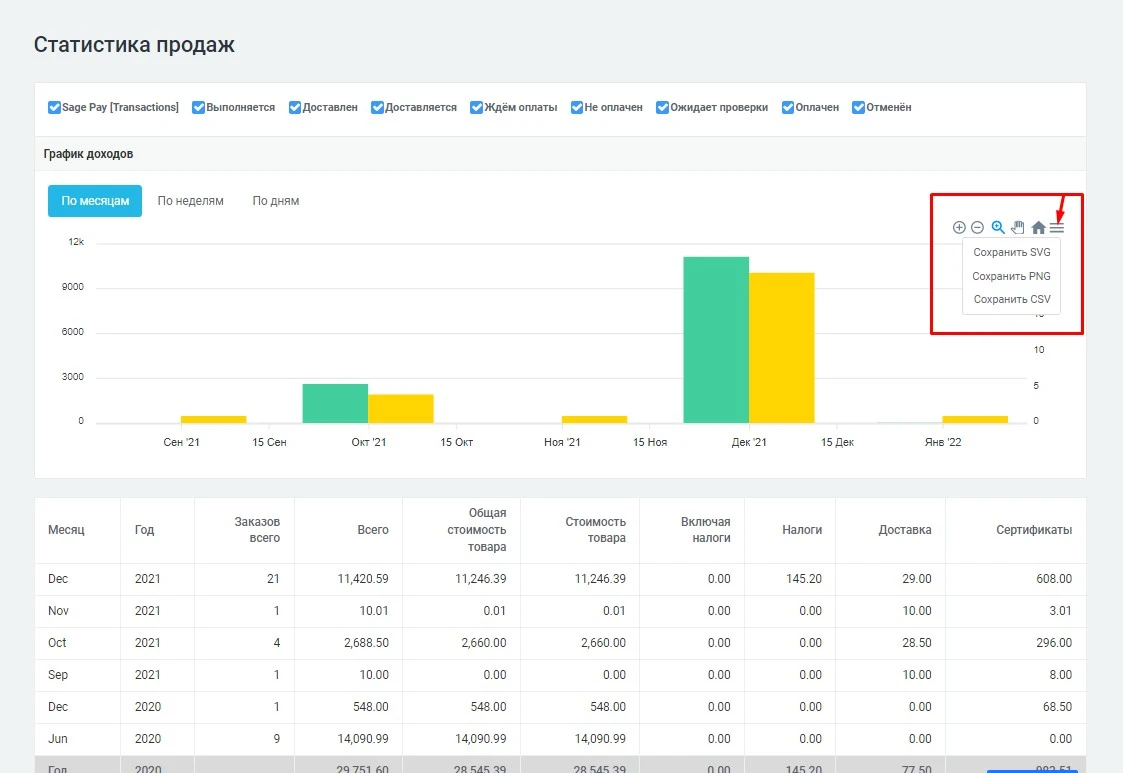This screenshot has width=1123, height=773.
Task: Disable the Отменён status filter
Action: pos(859,108)
